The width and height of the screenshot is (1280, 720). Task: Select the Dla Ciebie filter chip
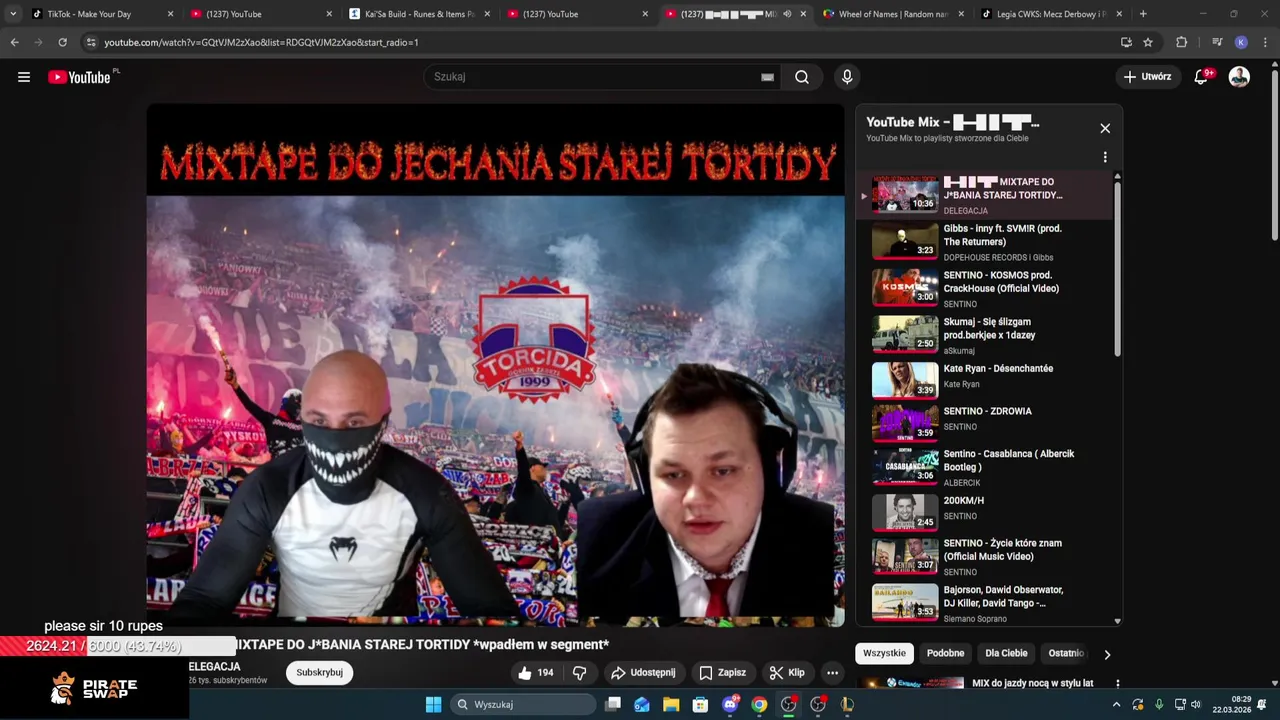1006,653
